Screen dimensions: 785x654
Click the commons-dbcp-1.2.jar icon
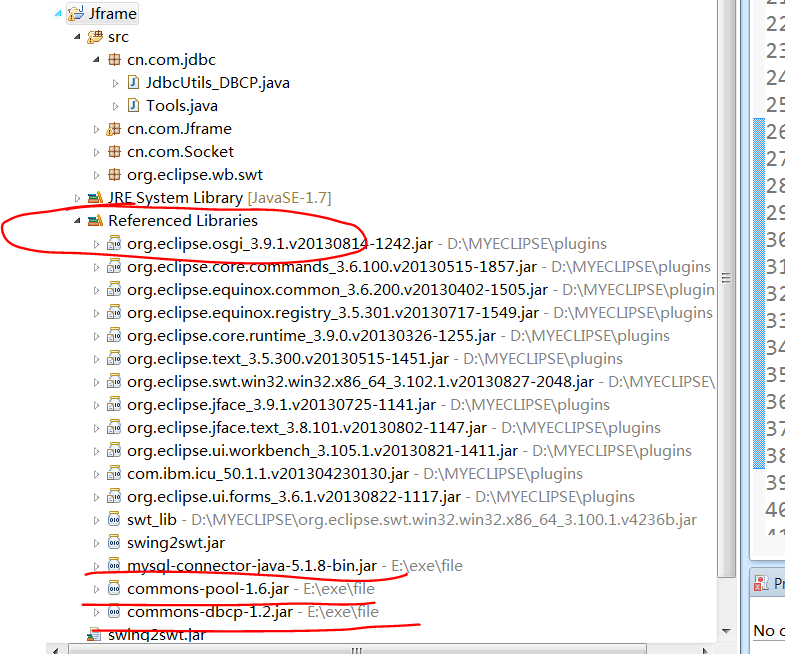click(114, 612)
